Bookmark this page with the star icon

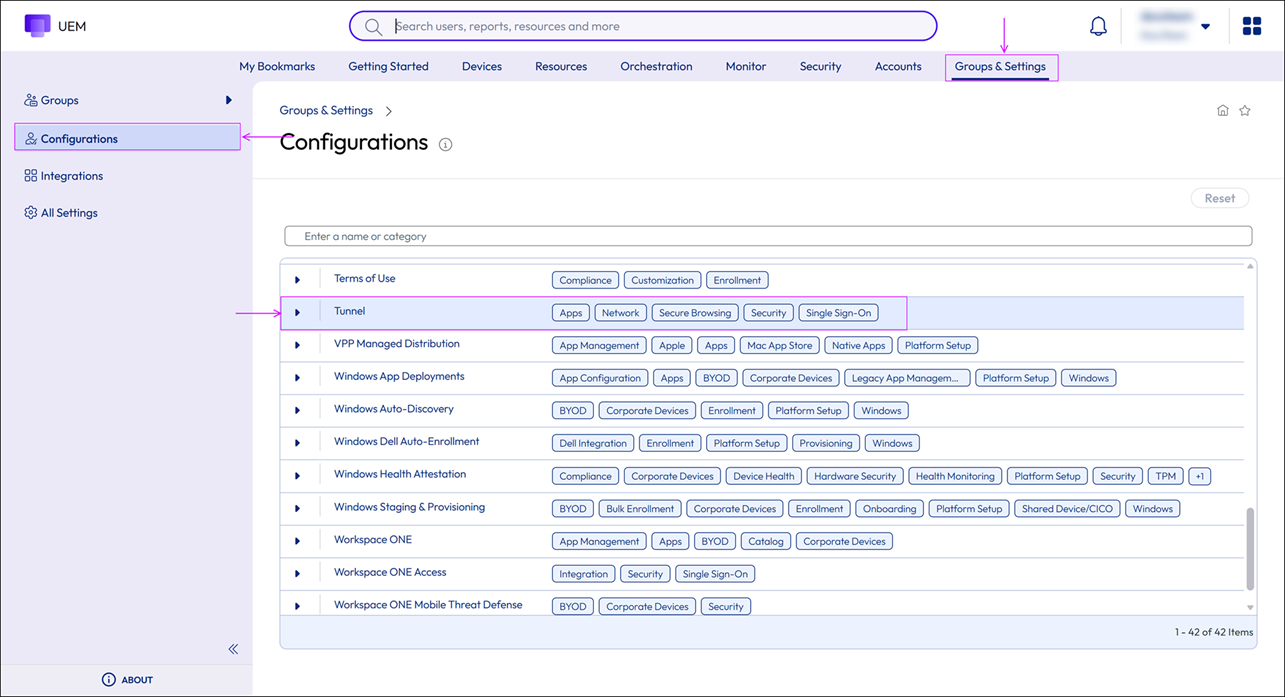[1245, 111]
